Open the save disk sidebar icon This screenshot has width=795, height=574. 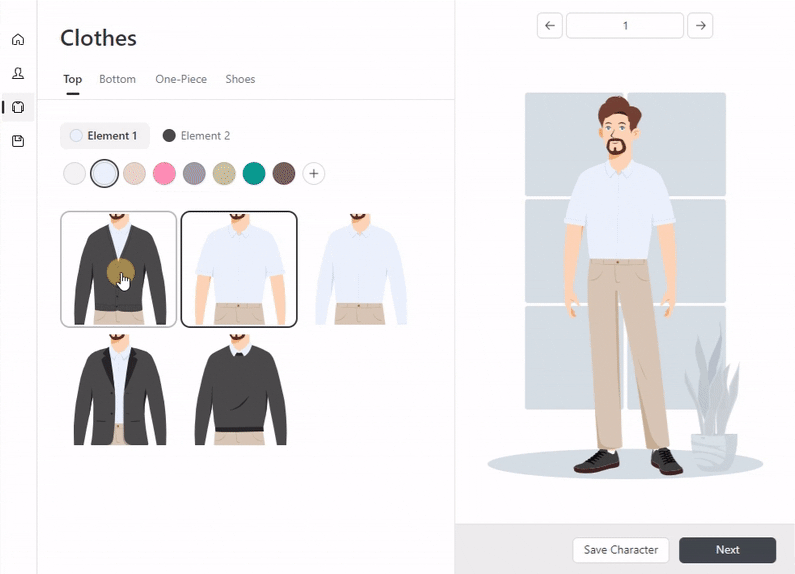tap(18, 141)
